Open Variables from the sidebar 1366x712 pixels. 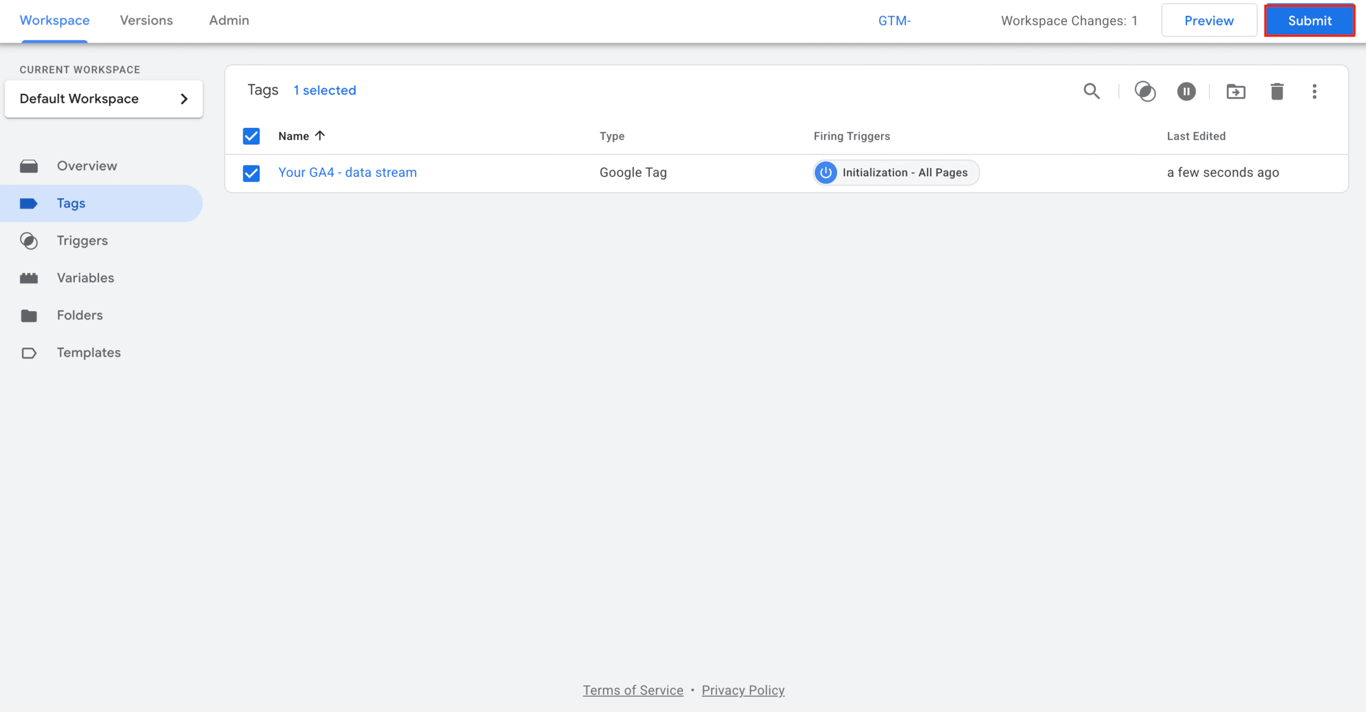coord(87,277)
